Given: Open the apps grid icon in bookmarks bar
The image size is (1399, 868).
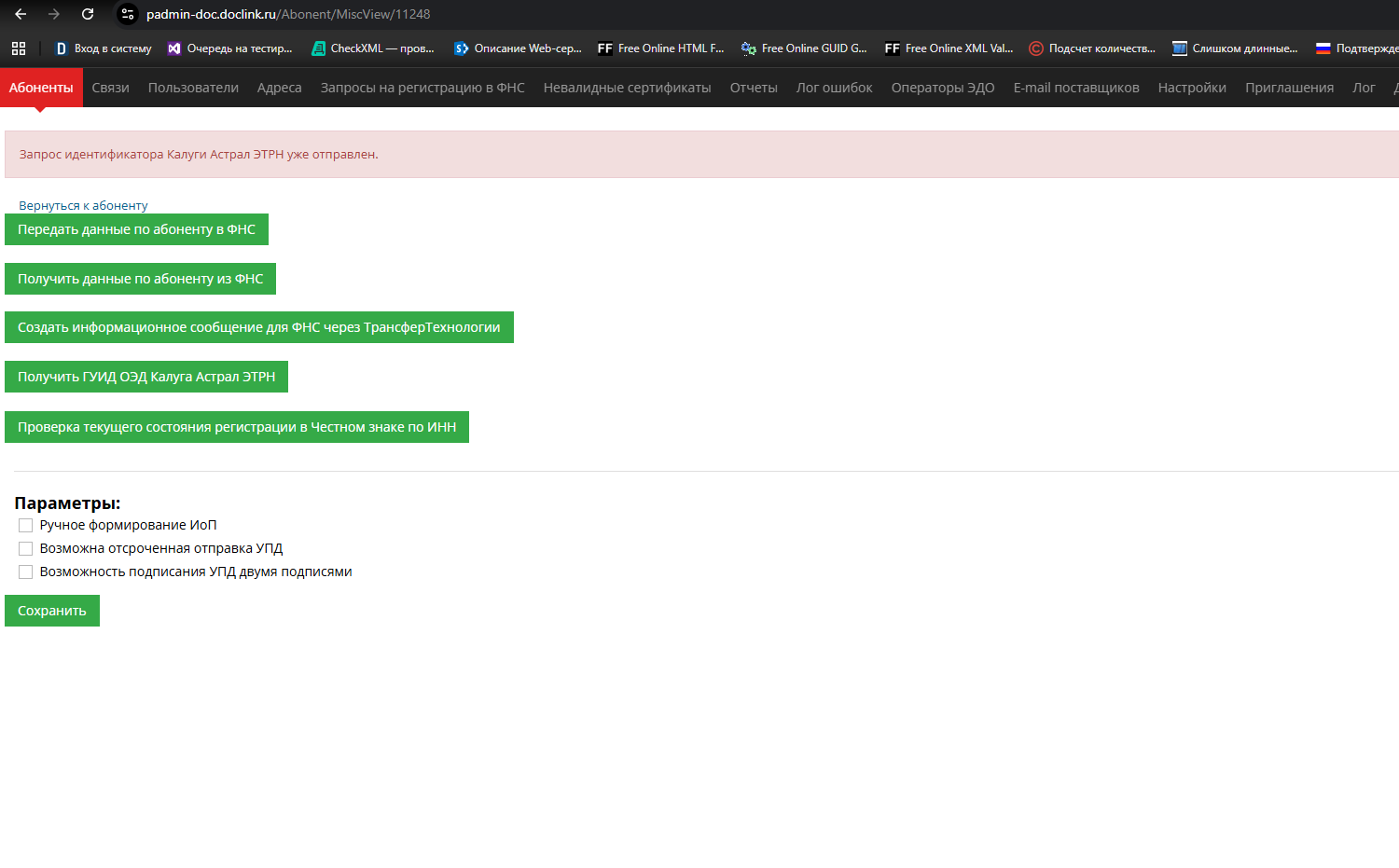Looking at the screenshot, I should pos(19,48).
